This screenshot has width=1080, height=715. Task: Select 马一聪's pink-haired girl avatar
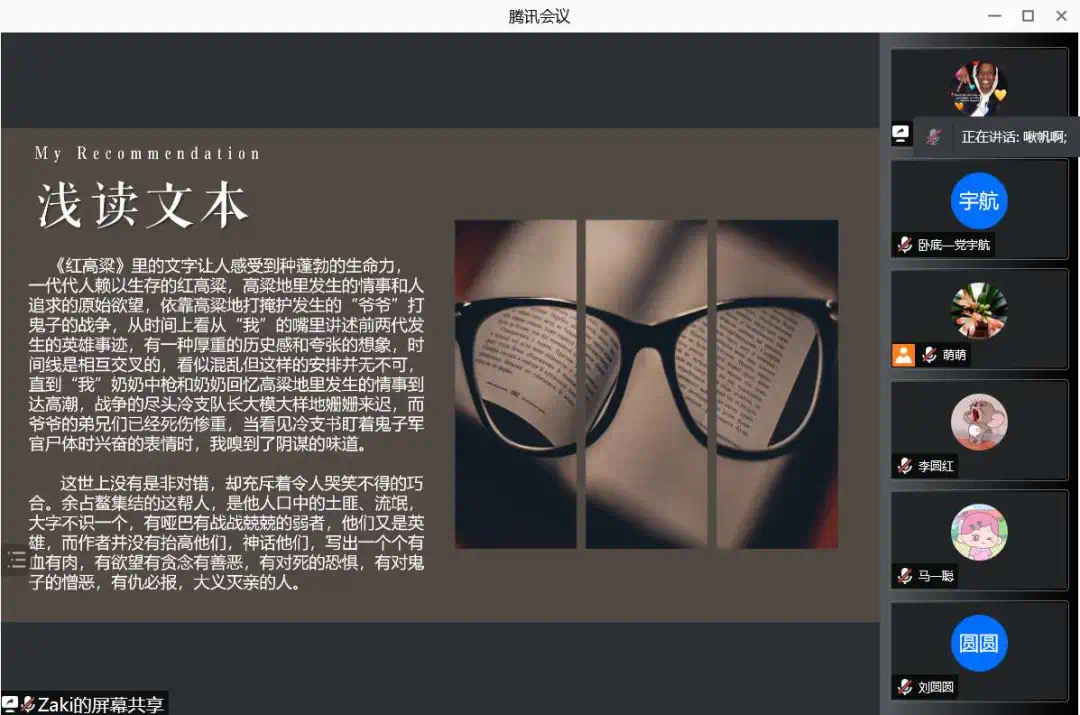[x=978, y=532]
